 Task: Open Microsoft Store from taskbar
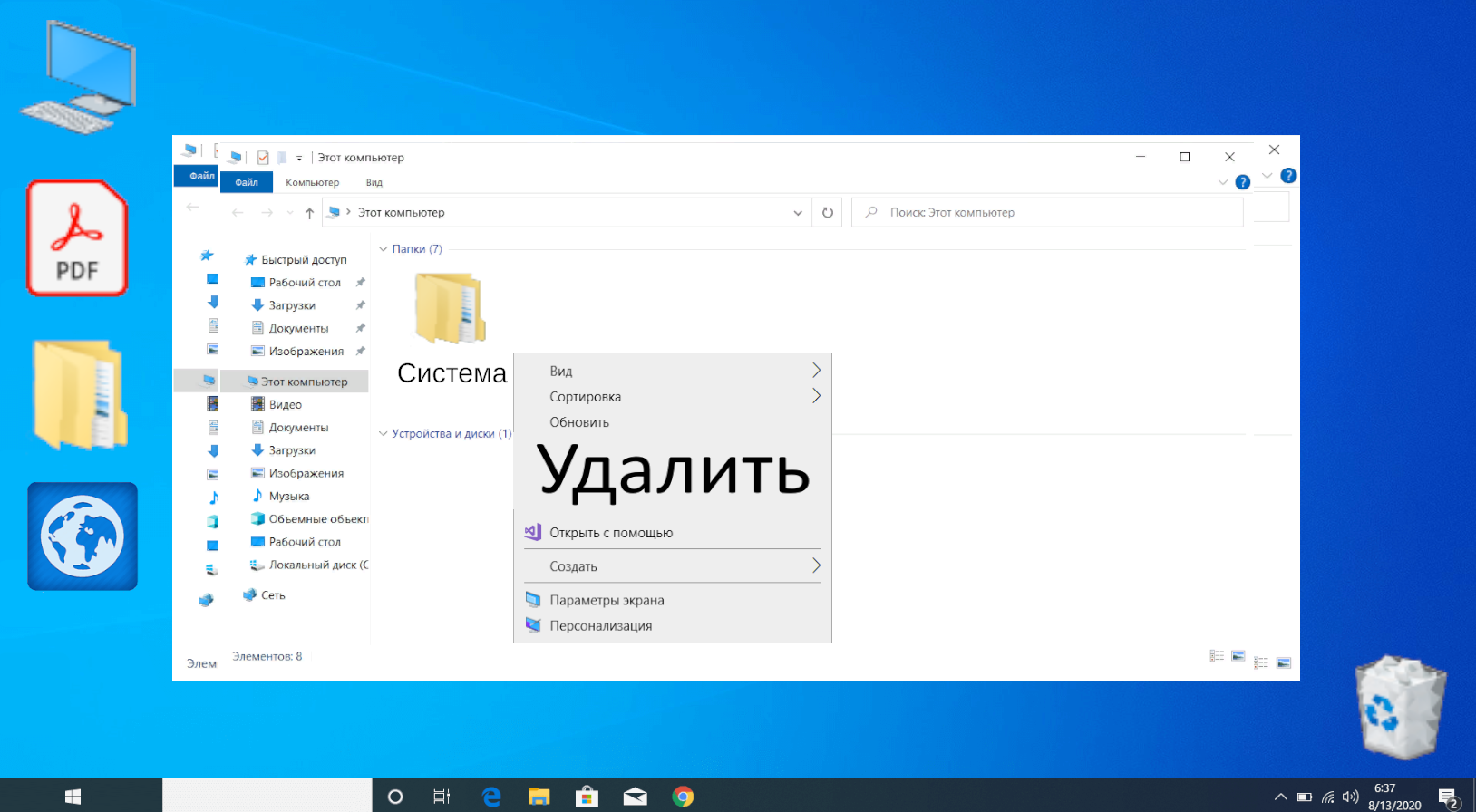587,797
